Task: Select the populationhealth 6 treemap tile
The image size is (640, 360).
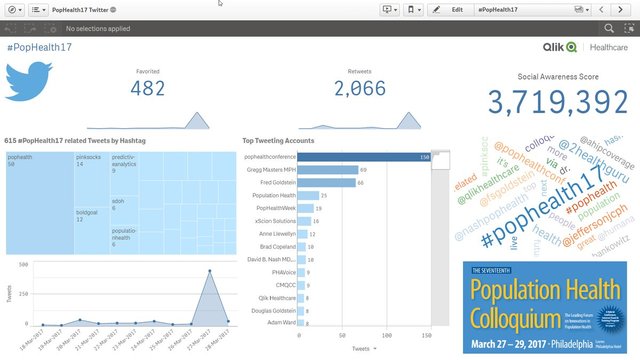Action: (x=124, y=240)
